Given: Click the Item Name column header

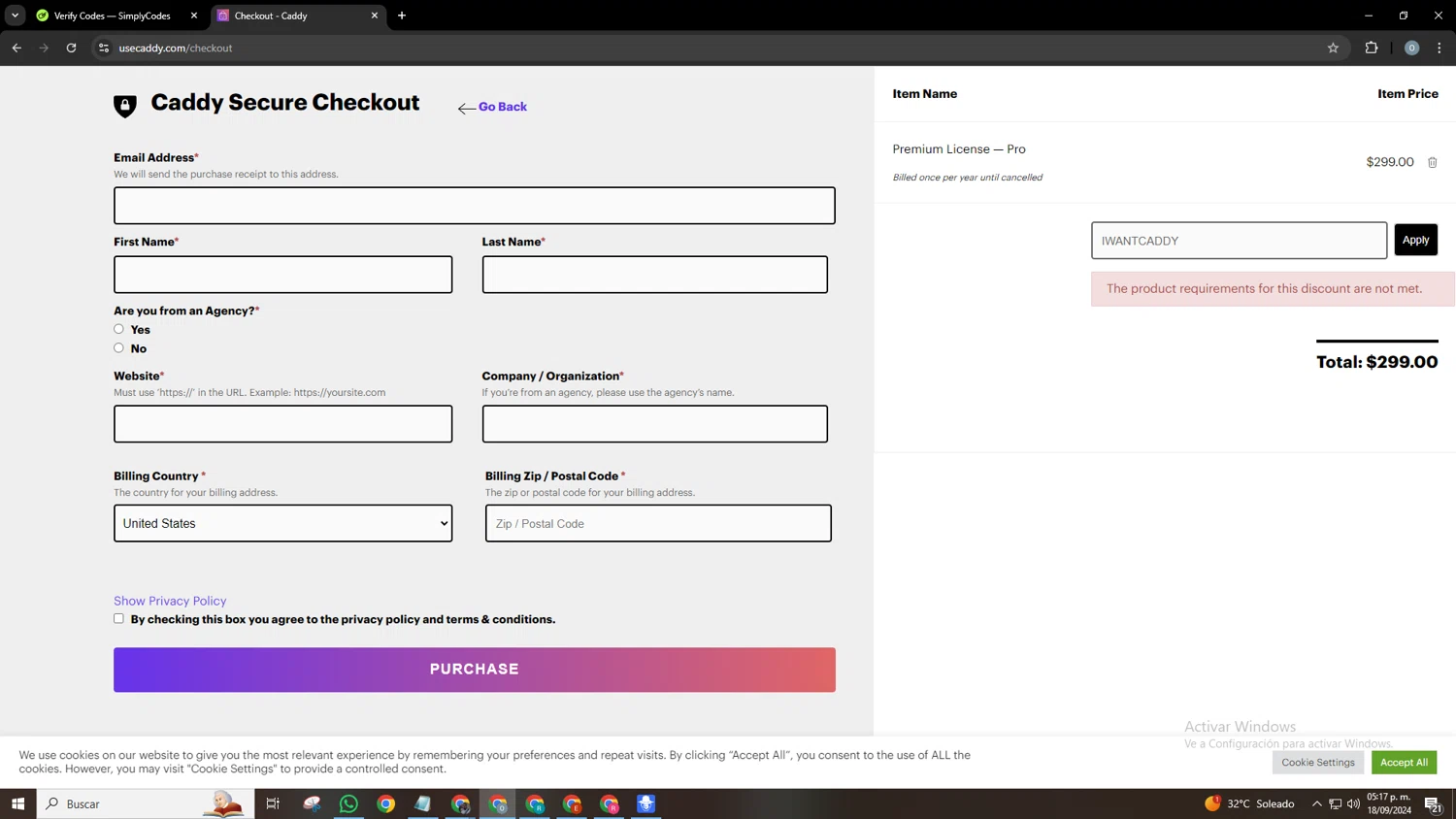Looking at the screenshot, I should [924, 94].
